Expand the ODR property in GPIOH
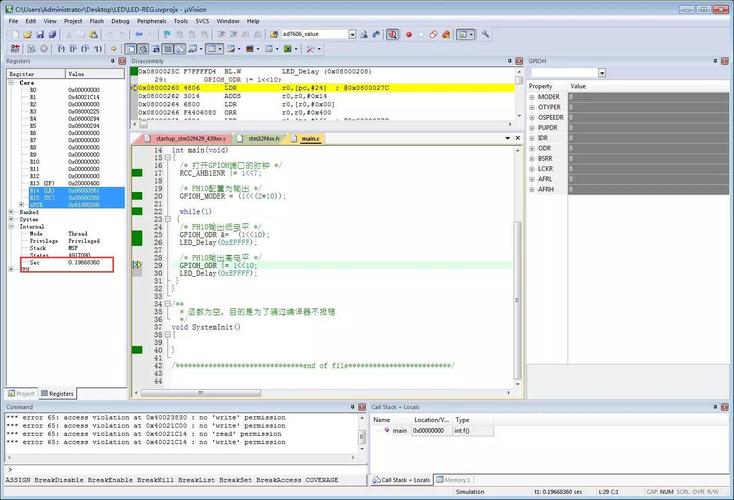734x500 pixels. [532, 148]
